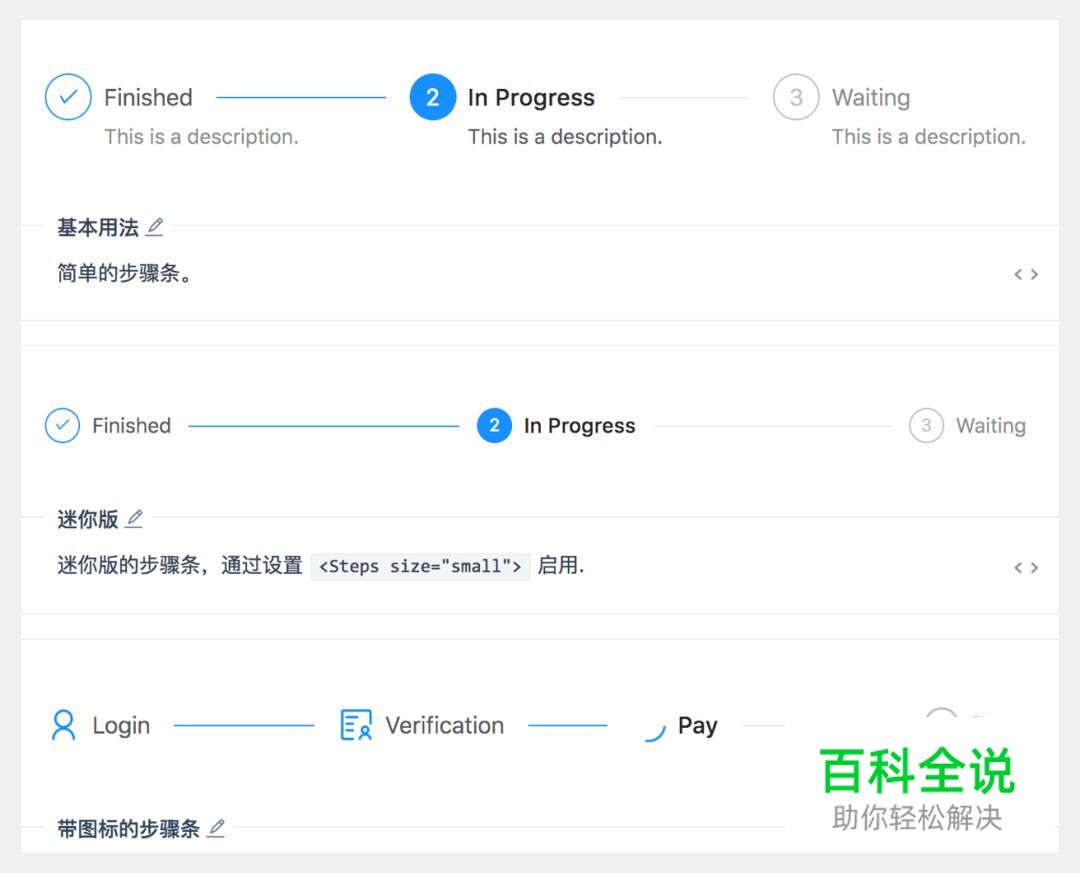Click the Pay loading spinner icon
1080x873 pixels.
tap(655, 732)
